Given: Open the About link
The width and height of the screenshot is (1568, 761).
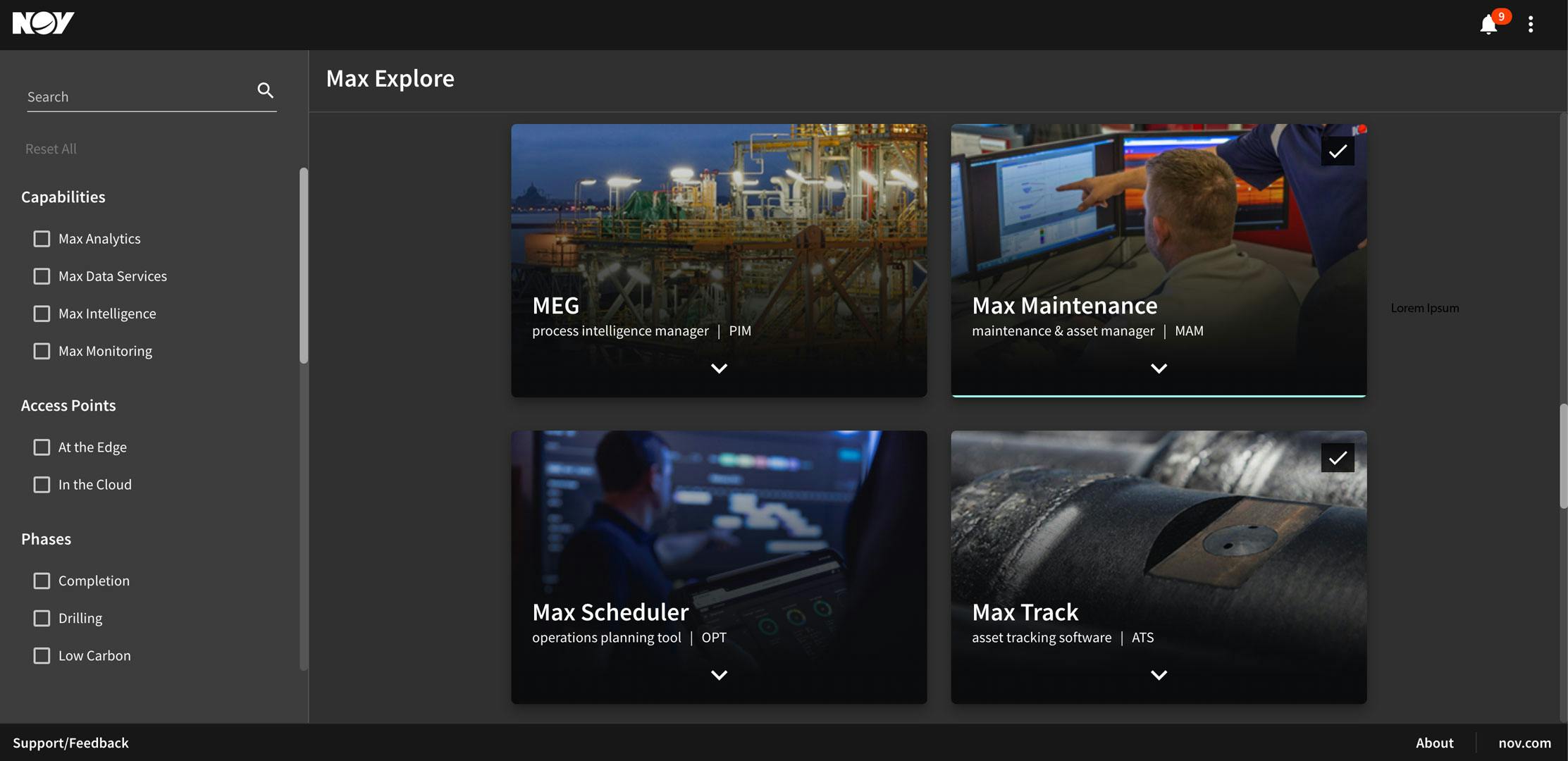Looking at the screenshot, I should pos(1434,743).
